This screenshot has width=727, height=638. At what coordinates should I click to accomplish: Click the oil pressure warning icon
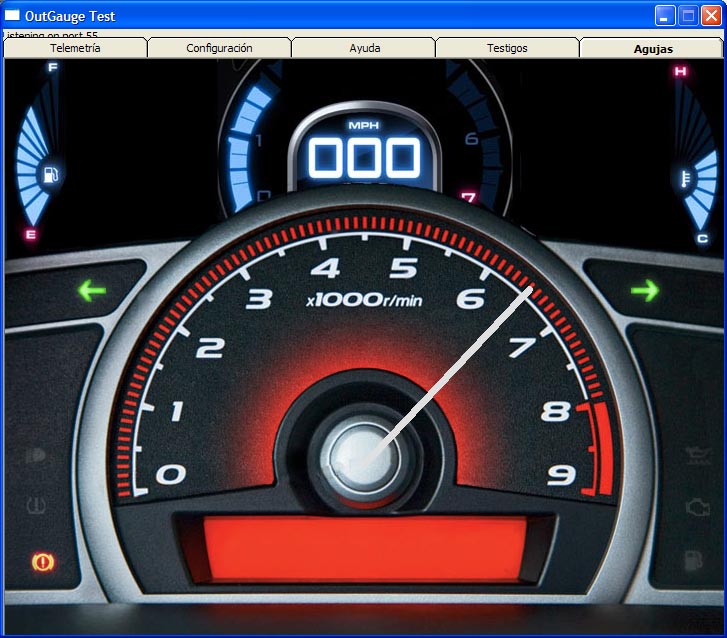[697, 456]
